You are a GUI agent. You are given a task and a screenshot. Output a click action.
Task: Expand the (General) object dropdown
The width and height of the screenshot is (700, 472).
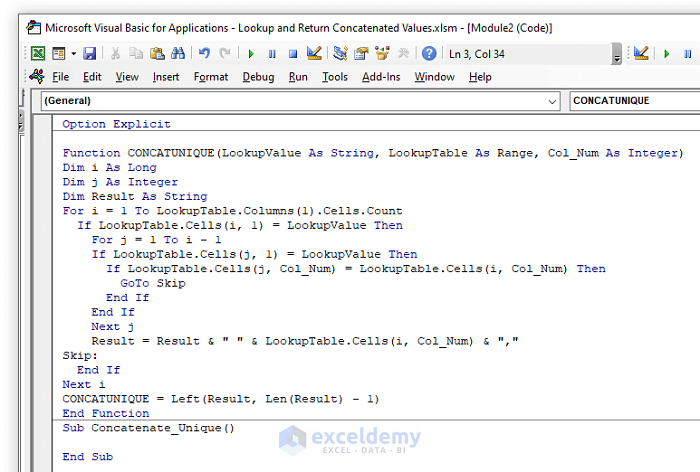pyautogui.click(x=552, y=101)
